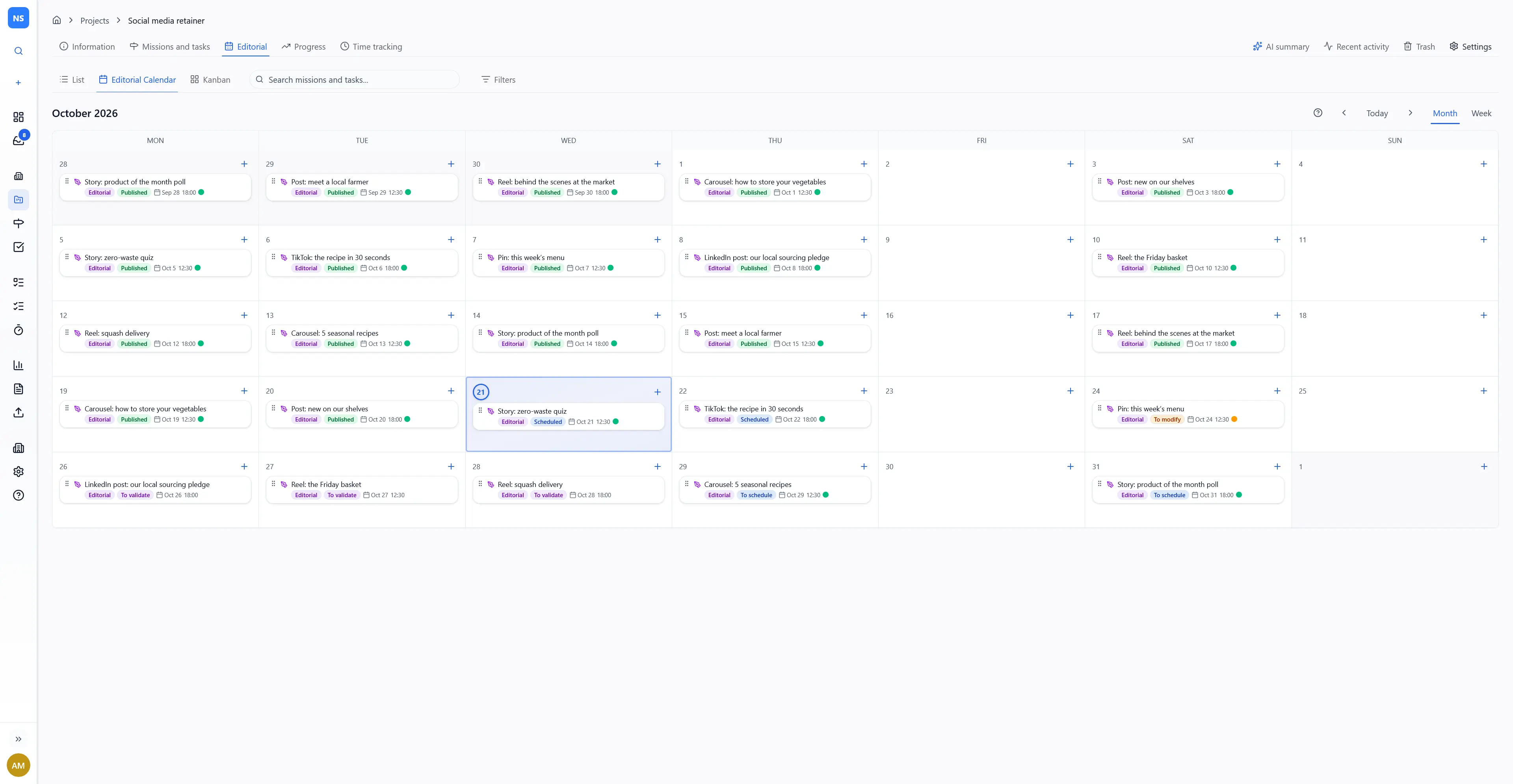Open the timer stopwatch icon in sidebar

pos(18,330)
